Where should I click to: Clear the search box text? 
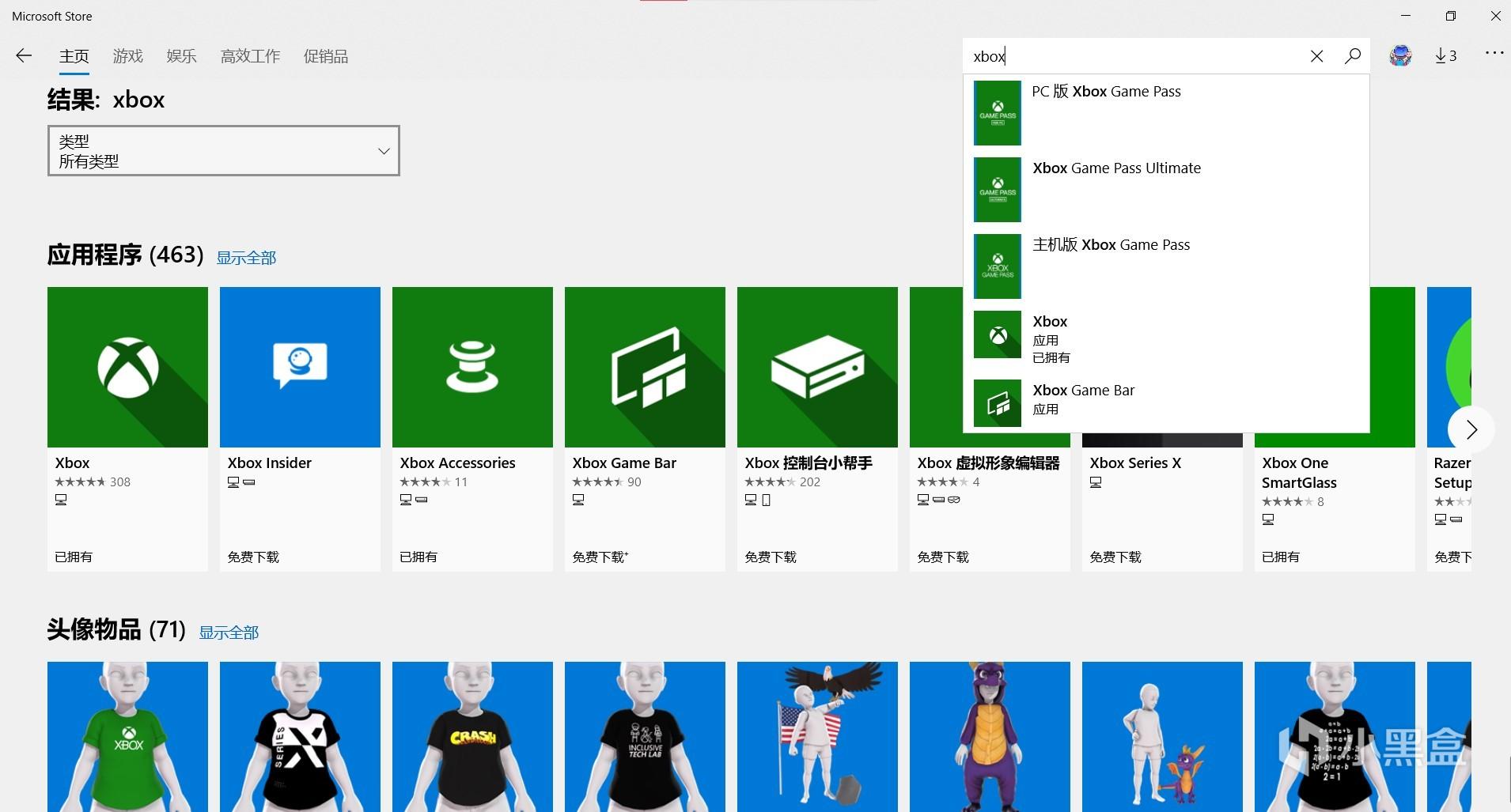(1316, 56)
